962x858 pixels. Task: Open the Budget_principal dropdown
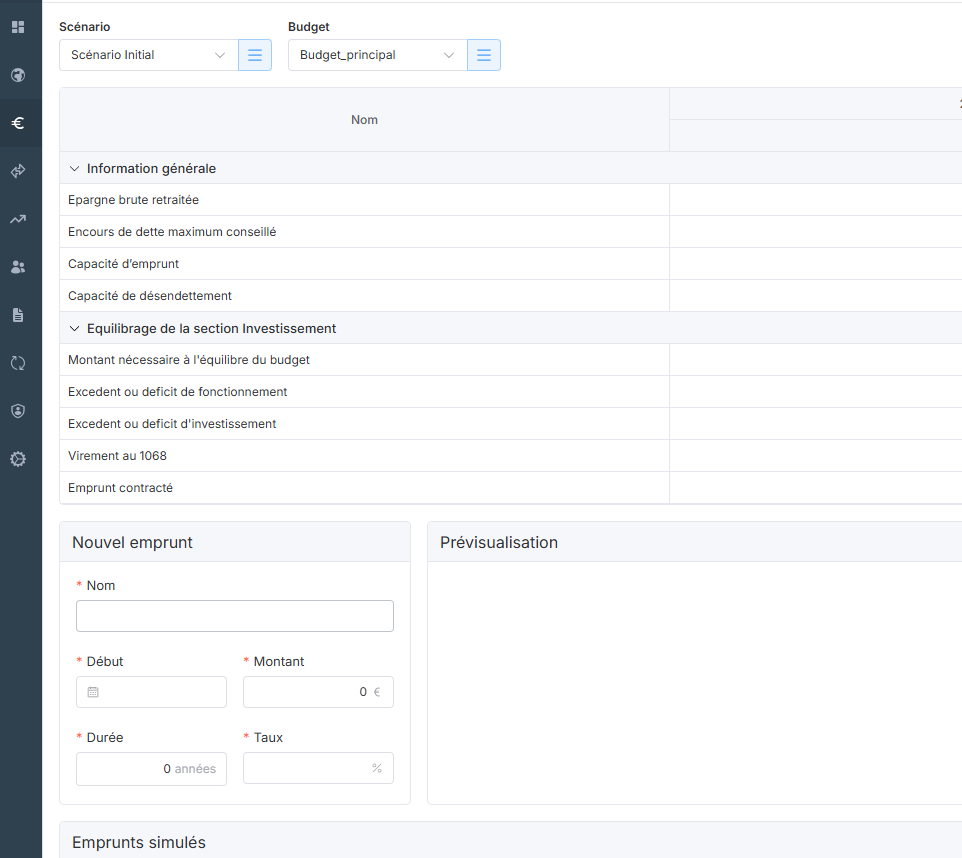point(377,55)
